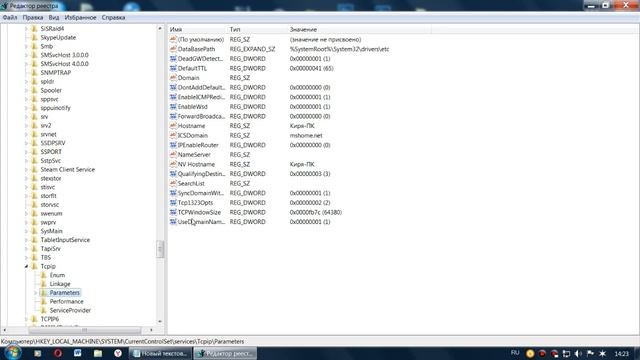Click the Tcp1323Opts DWORD value icon
This screenshot has height=360, width=640.
coord(173,202)
